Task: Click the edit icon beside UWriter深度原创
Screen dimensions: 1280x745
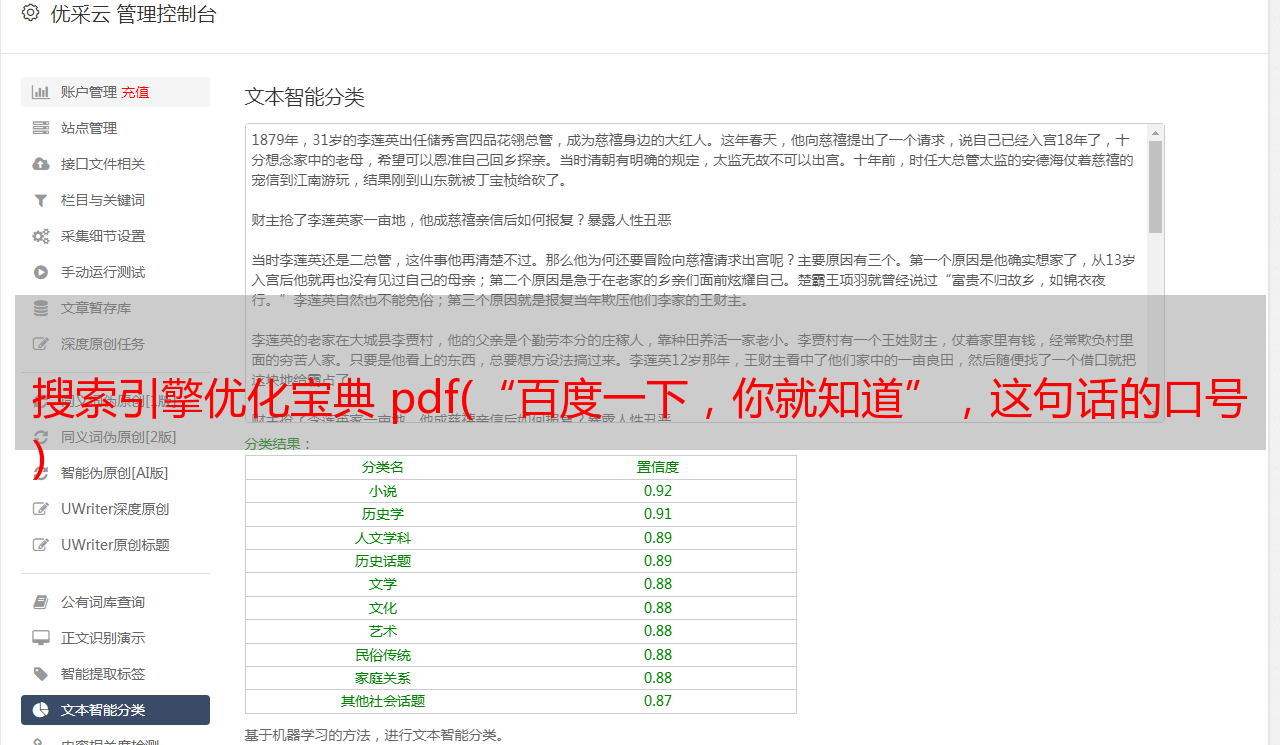Action: (41, 509)
